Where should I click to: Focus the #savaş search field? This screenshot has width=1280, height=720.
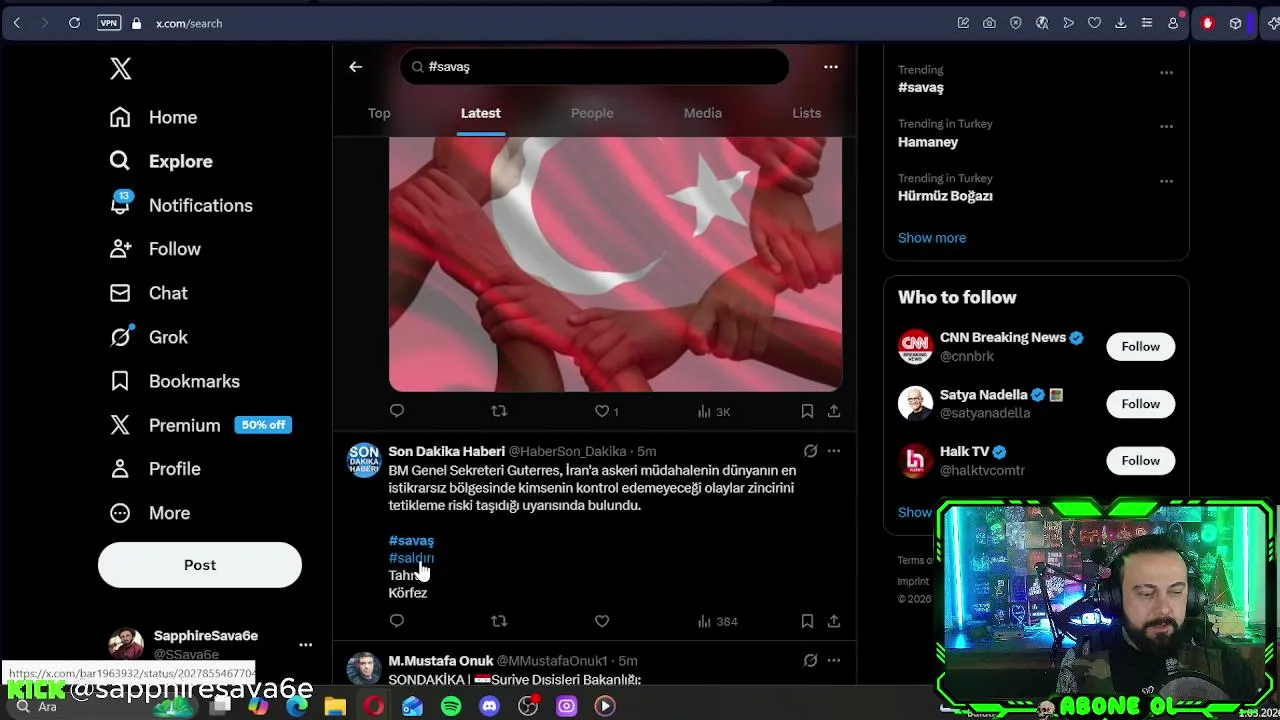pos(594,67)
